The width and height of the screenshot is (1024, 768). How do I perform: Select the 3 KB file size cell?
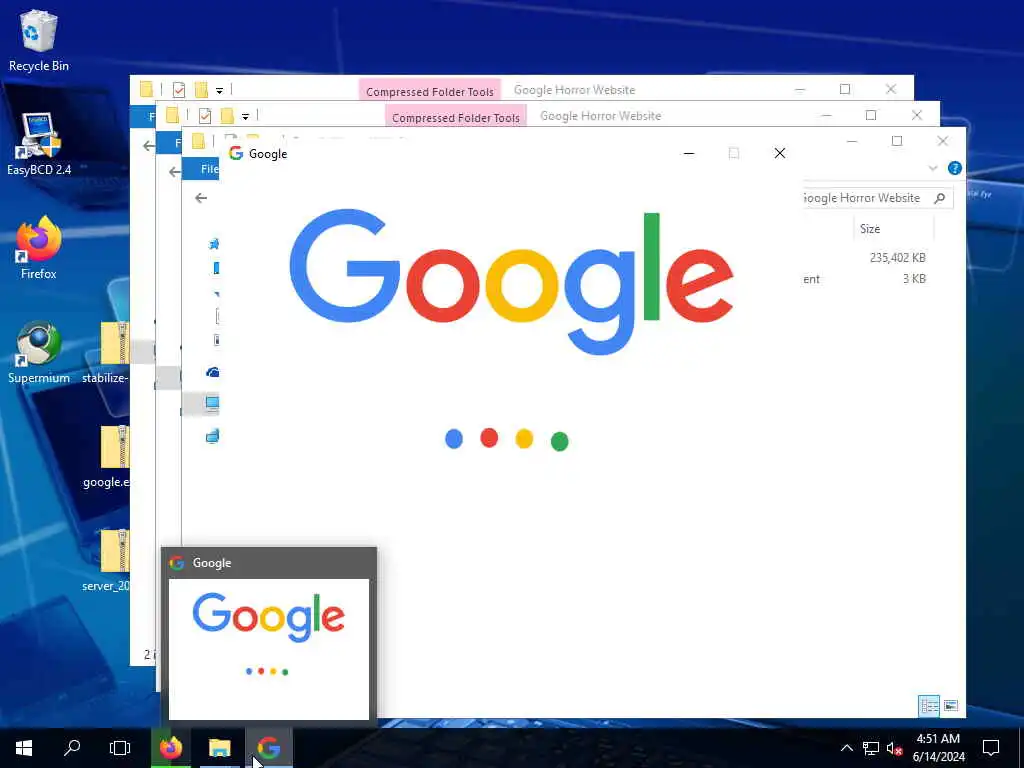(914, 278)
